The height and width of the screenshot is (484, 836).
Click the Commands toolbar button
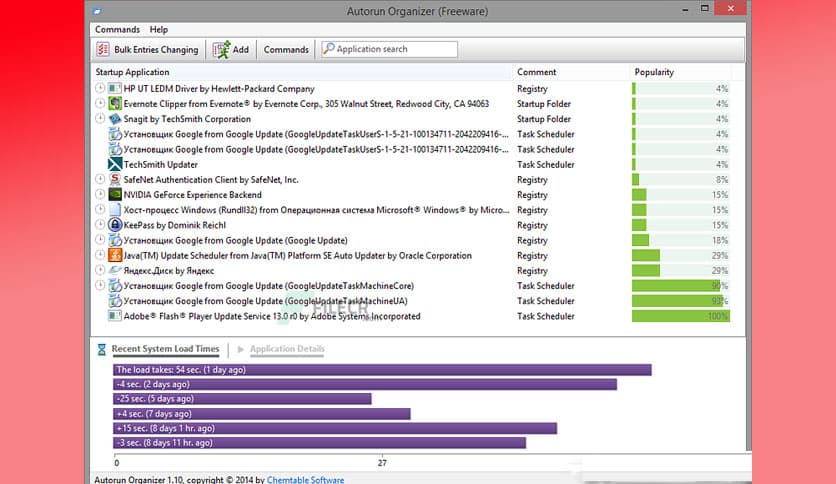286,50
